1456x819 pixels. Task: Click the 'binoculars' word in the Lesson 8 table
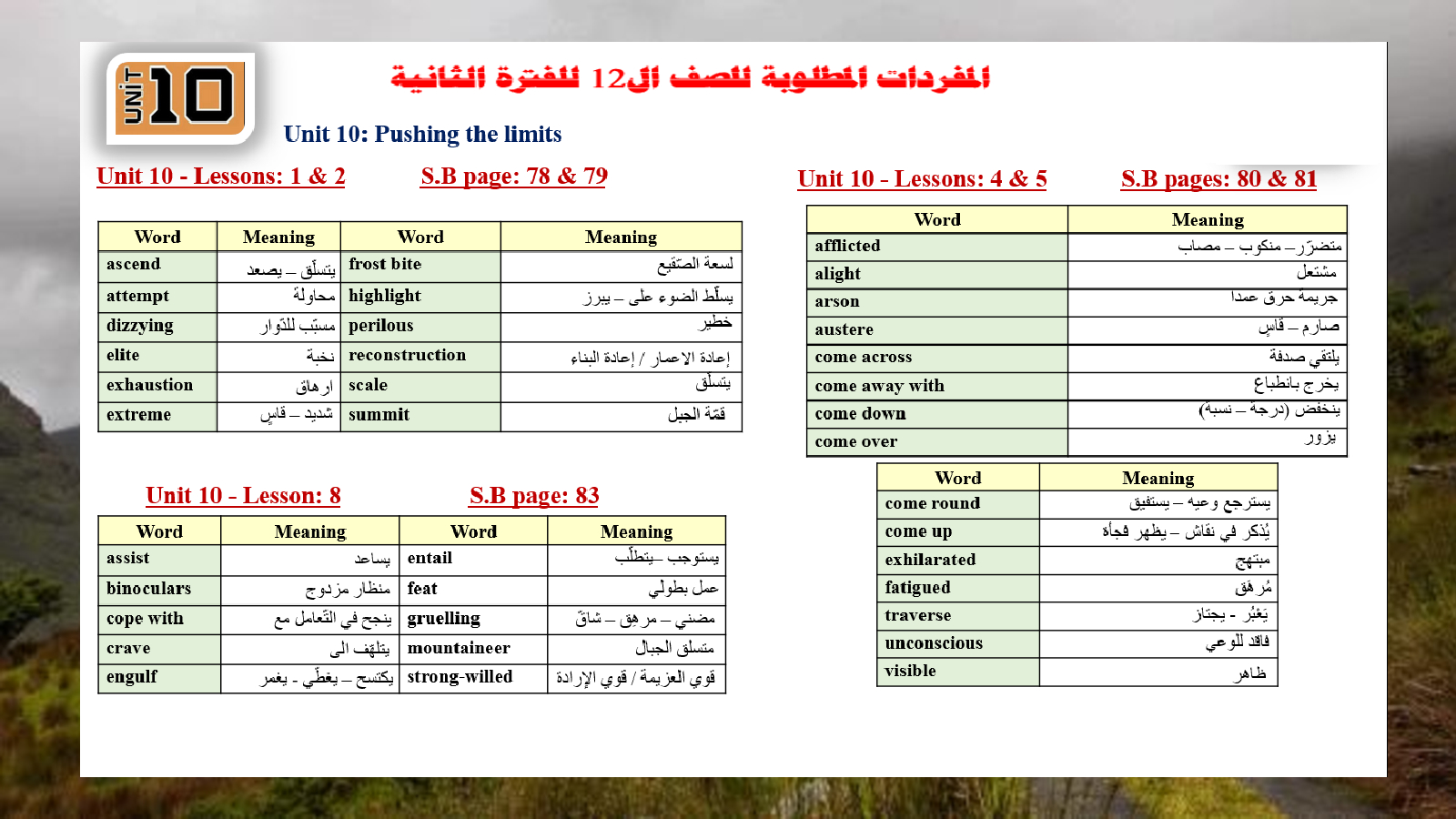tap(148, 589)
